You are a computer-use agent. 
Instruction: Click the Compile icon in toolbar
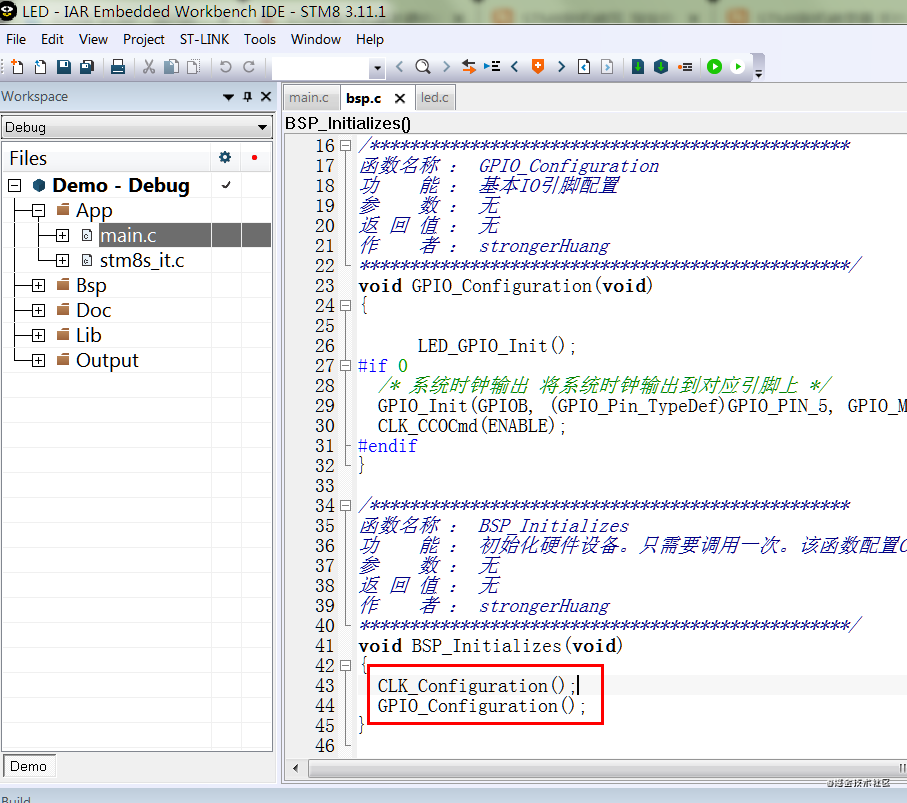tap(638, 67)
